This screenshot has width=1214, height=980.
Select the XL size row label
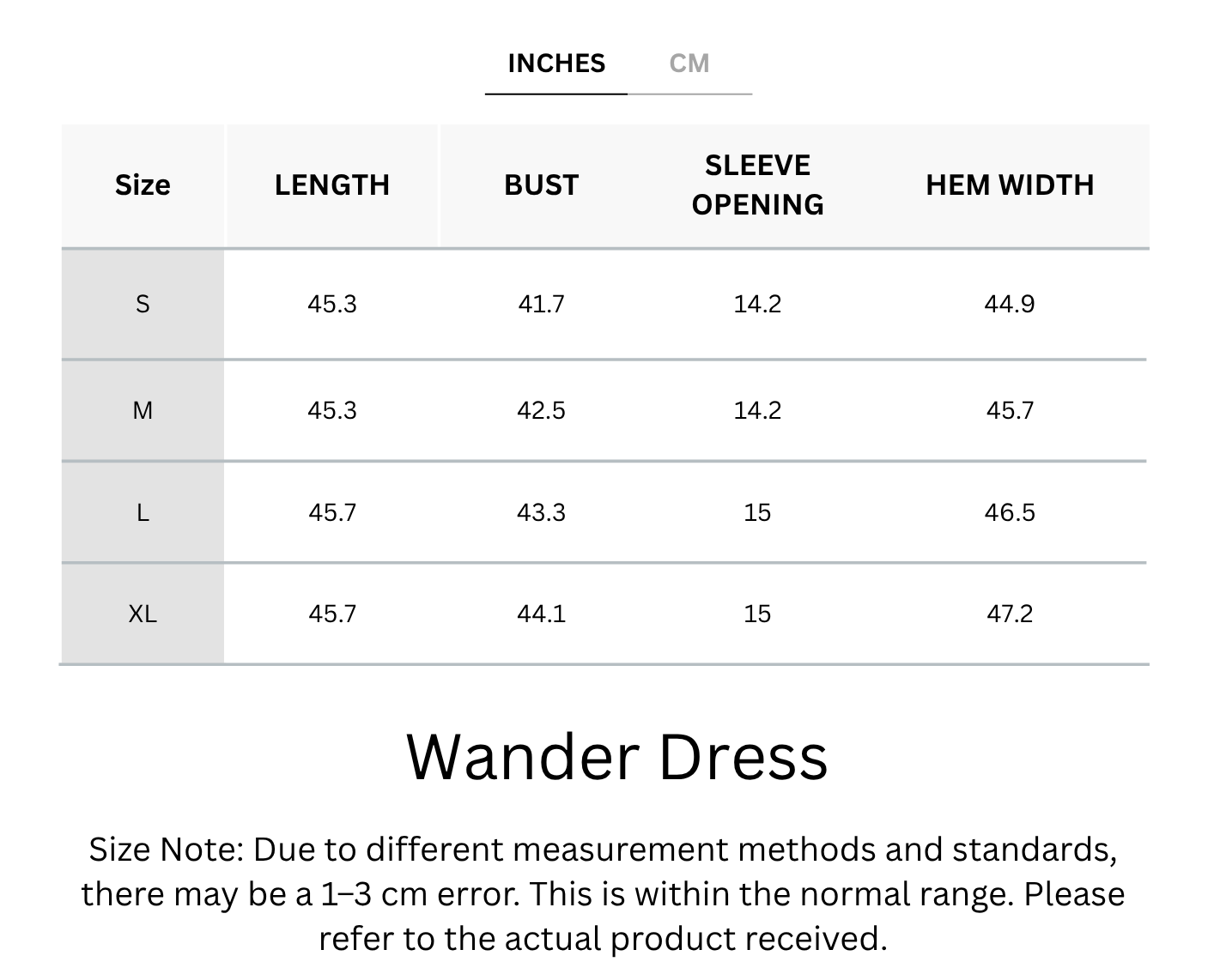[x=143, y=614]
